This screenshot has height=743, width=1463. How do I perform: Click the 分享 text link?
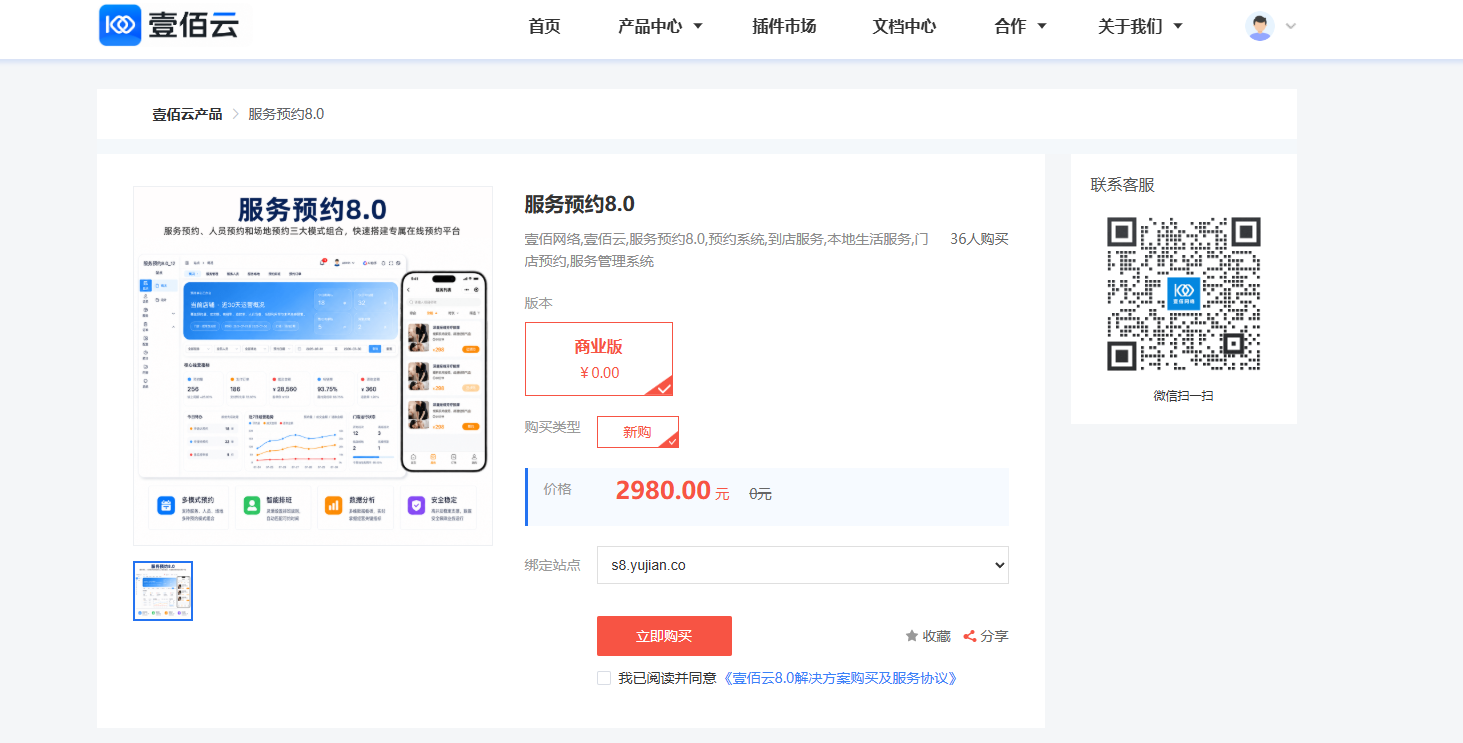pos(994,636)
